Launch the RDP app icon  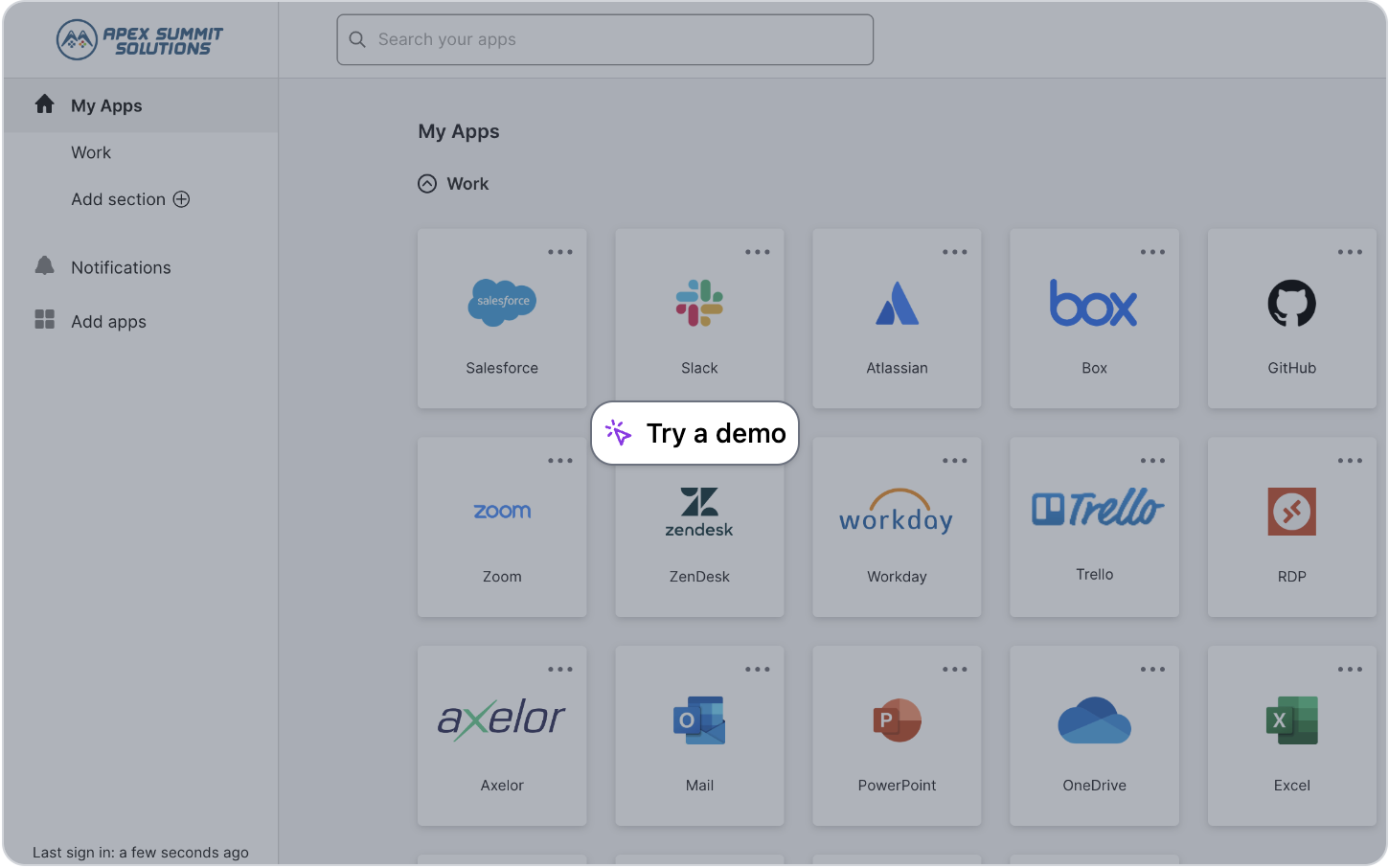(x=1292, y=512)
